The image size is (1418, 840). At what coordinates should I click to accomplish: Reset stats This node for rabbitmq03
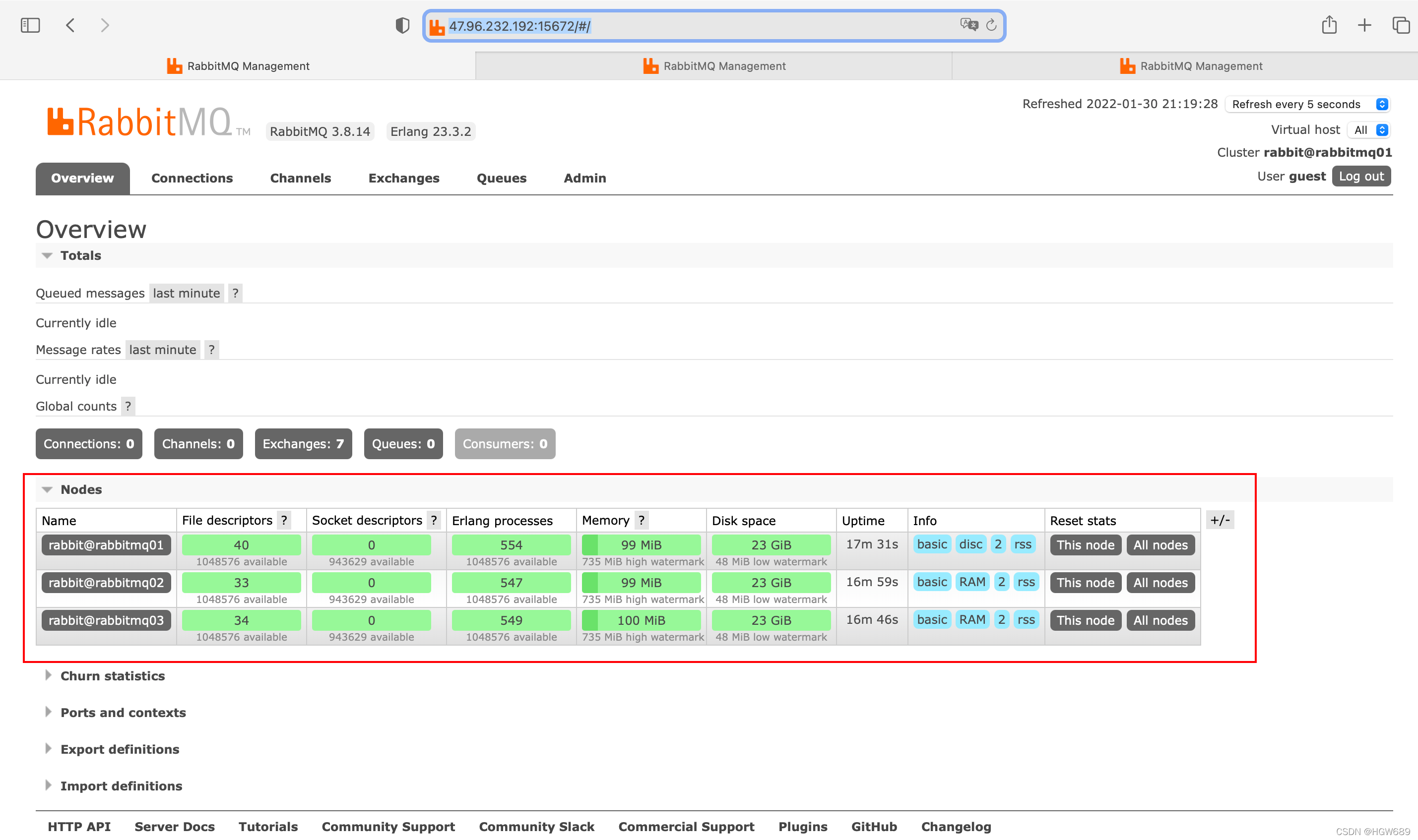(x=1085, y=620)
